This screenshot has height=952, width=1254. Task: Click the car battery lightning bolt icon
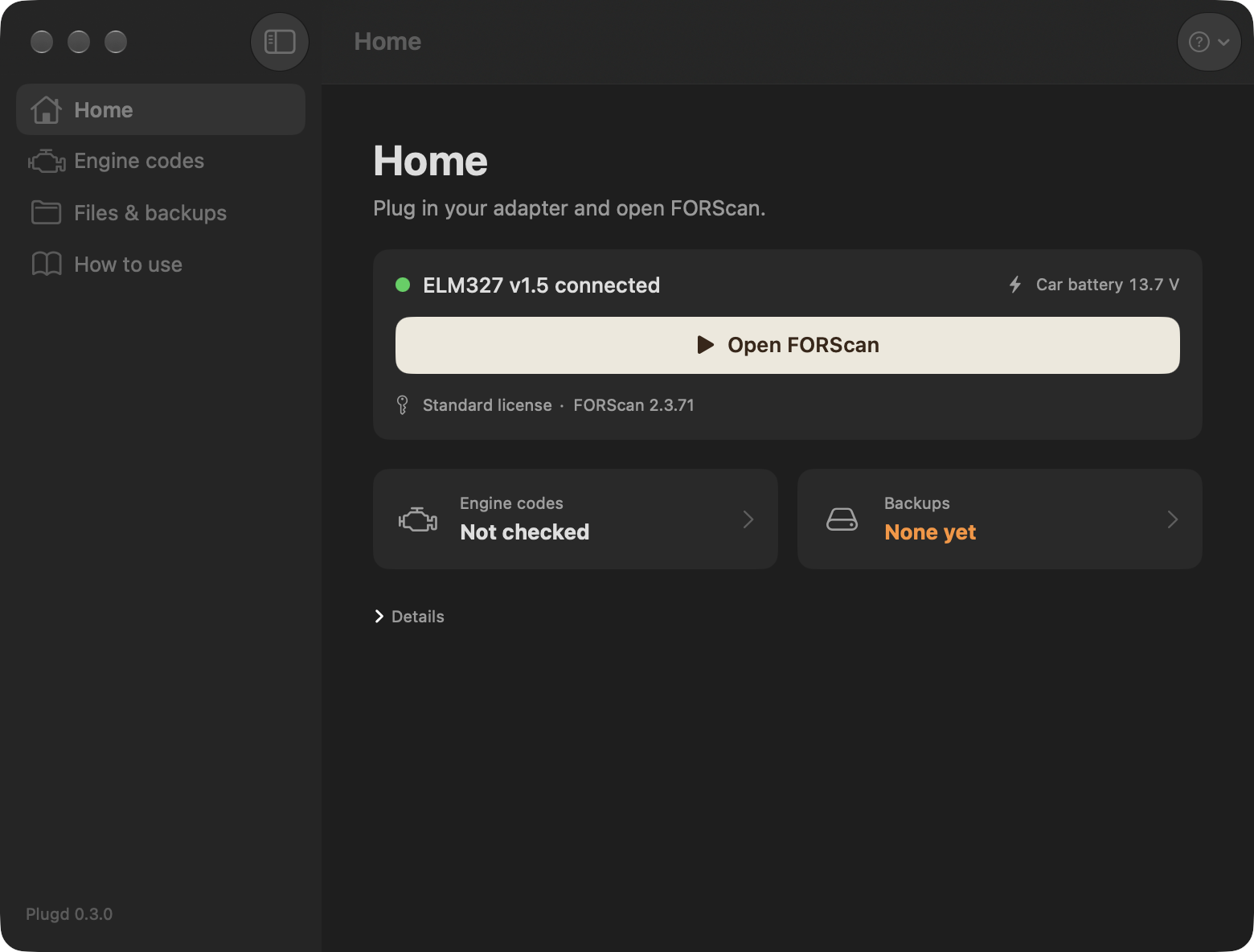[x=1015, y=285]
